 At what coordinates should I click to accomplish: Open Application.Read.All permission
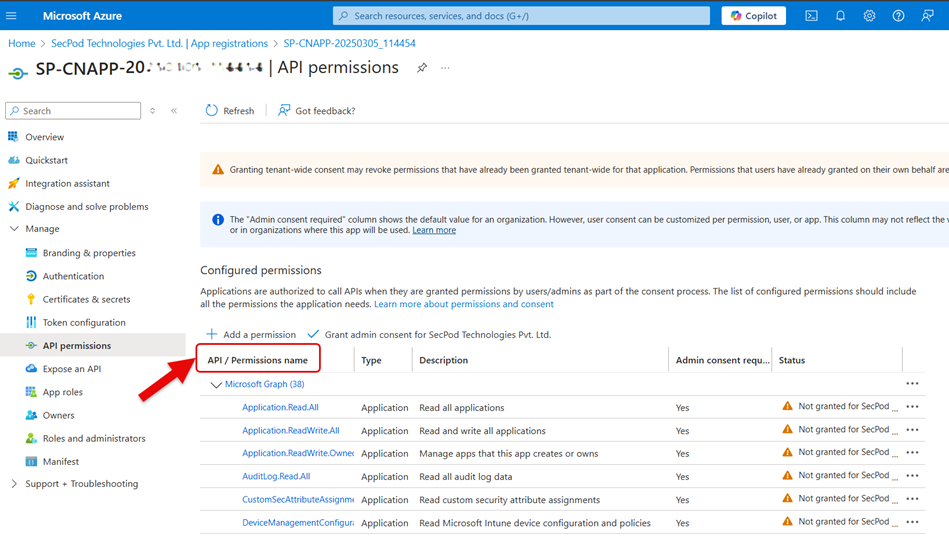click(x=280, y=408)
